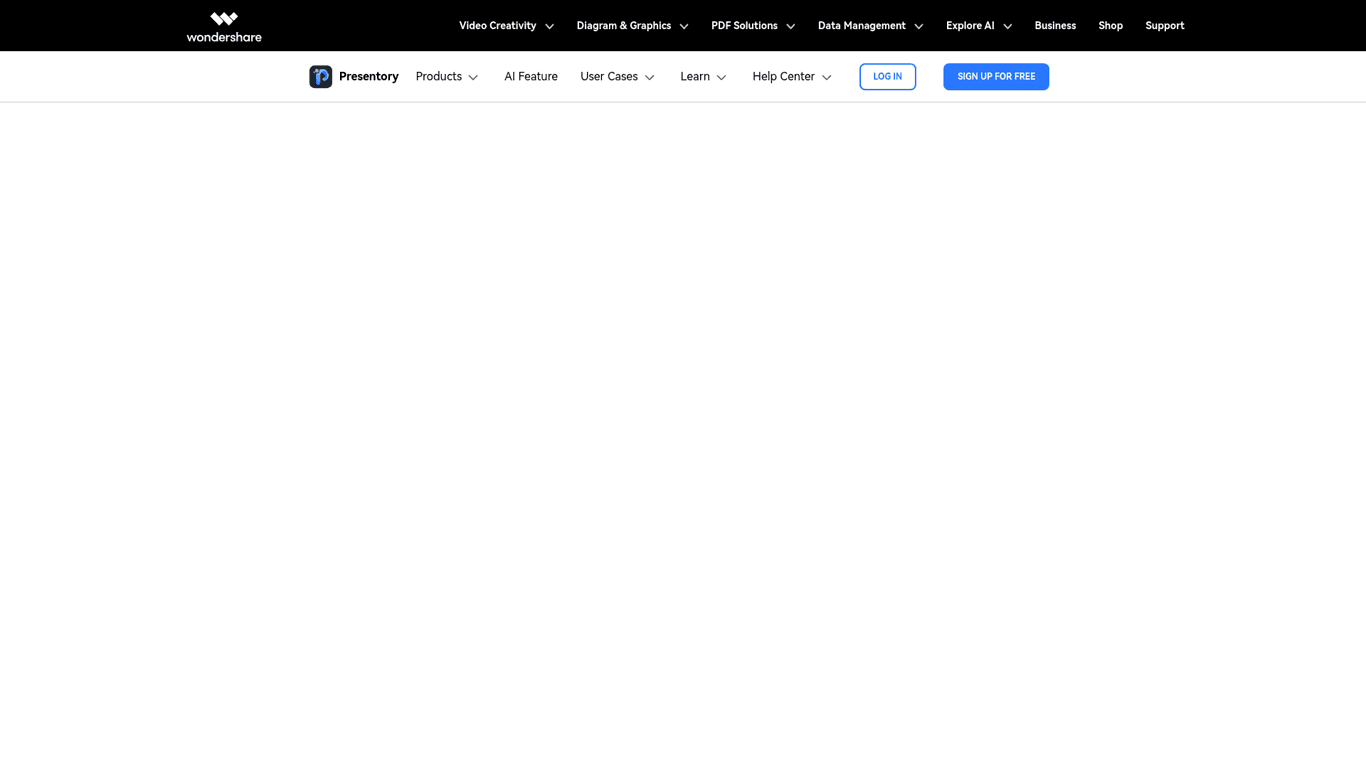Visit the Support page
Viewport: 1366px width, 768px height.
pyautogui.click(x=1164, y=26)
